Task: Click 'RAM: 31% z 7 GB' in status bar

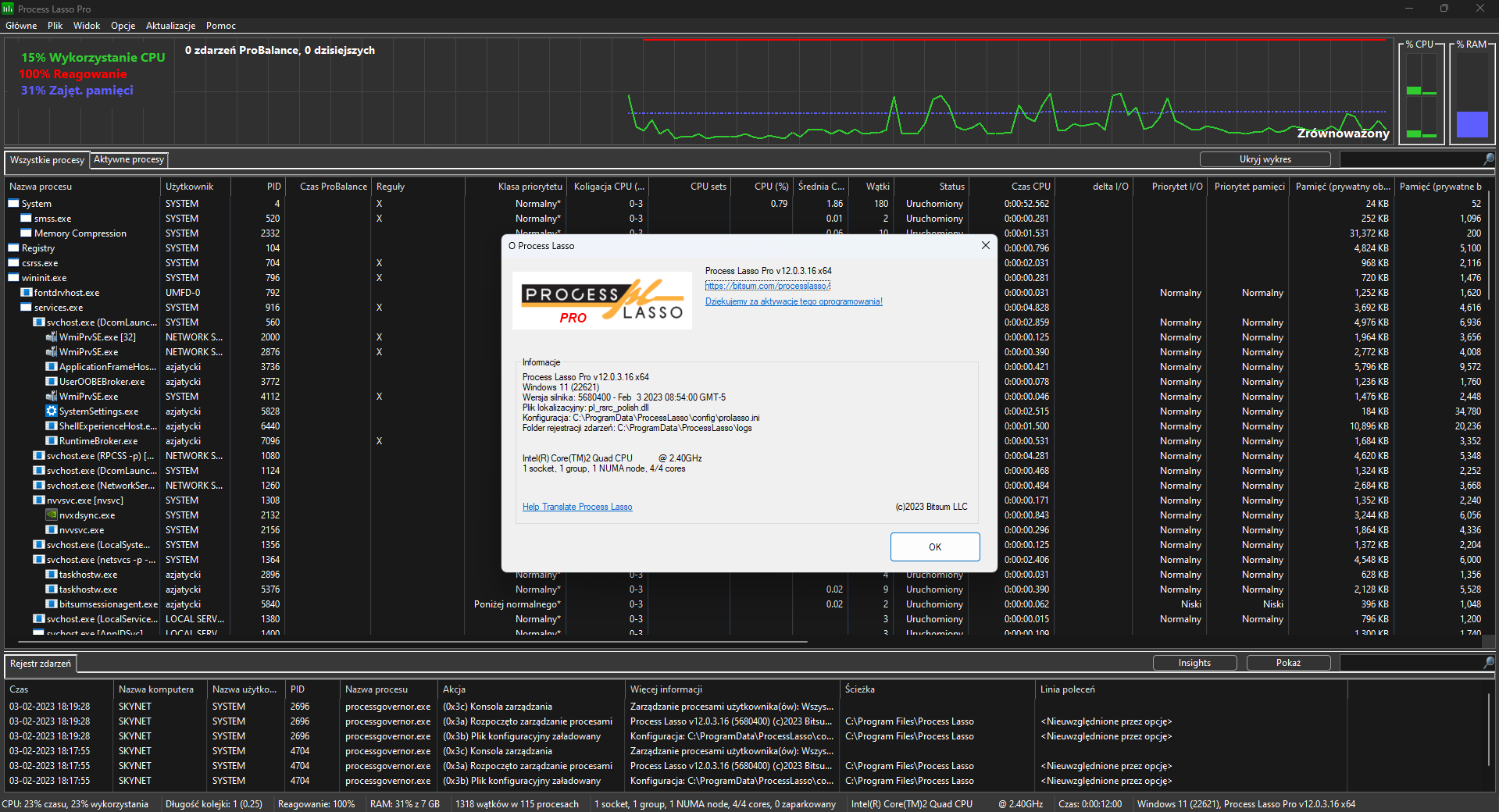Action: pos(405,804)
